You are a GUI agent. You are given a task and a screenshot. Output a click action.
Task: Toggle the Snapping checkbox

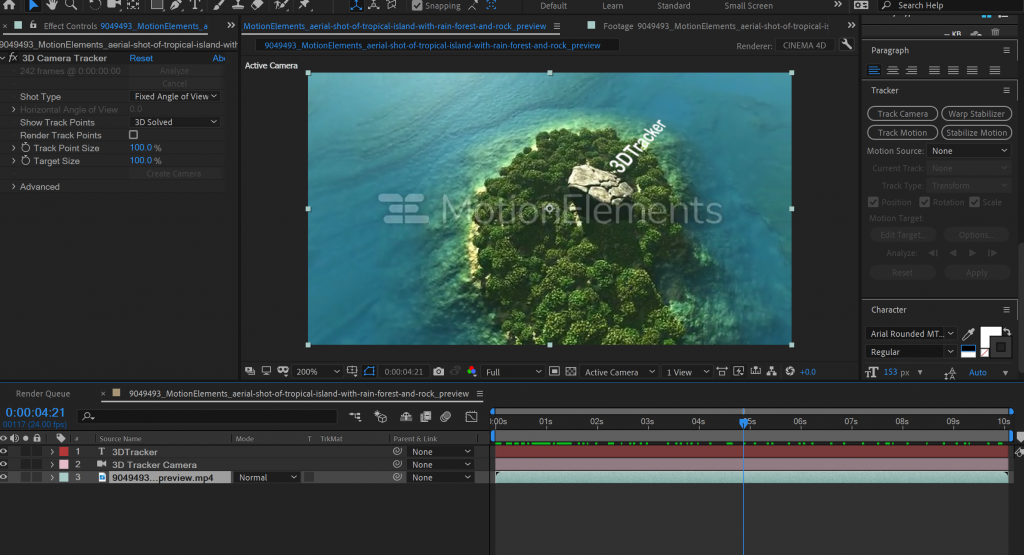[x=416, y=6]
